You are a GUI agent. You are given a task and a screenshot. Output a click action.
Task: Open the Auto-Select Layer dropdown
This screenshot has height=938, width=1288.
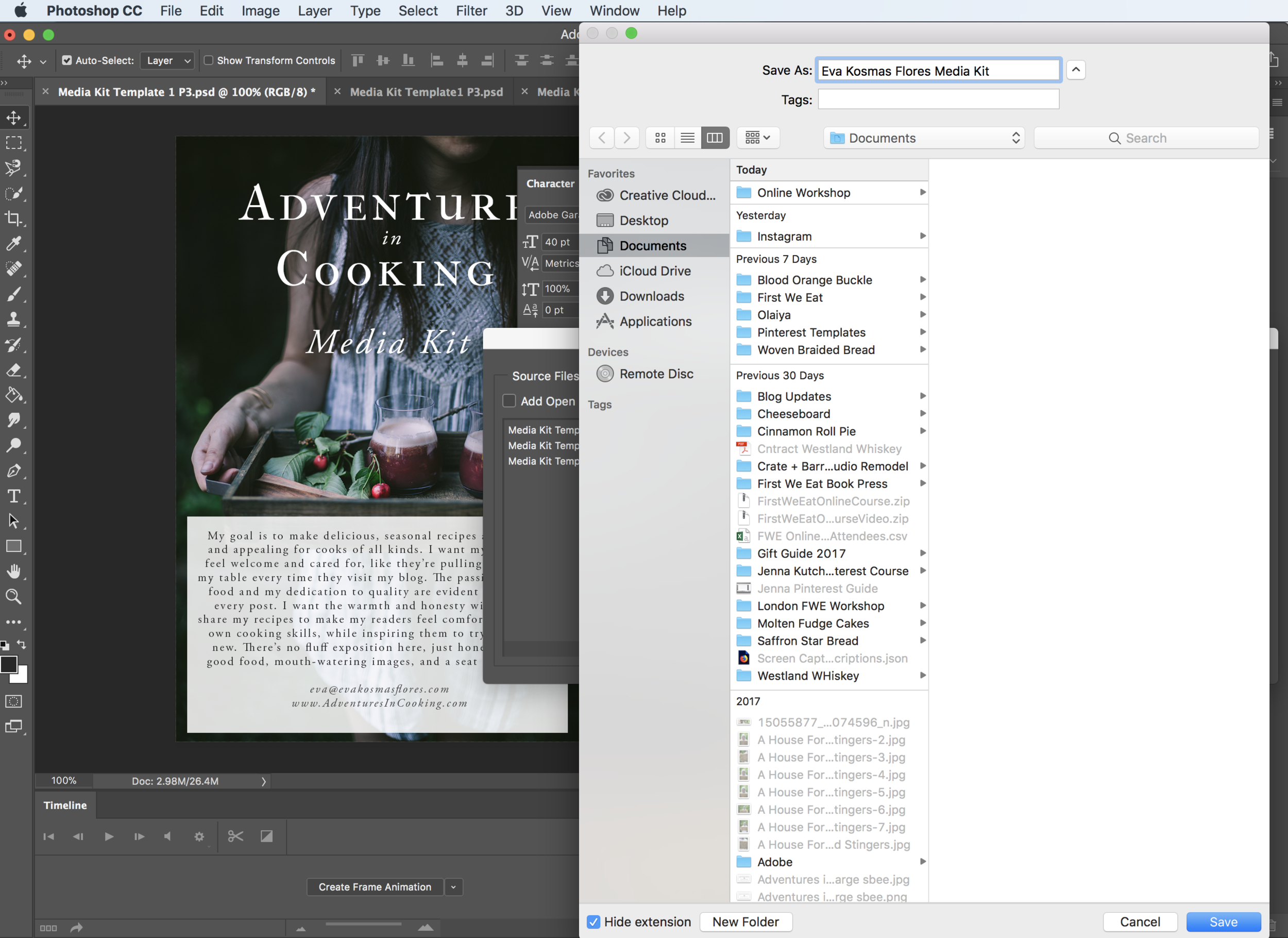167,60
